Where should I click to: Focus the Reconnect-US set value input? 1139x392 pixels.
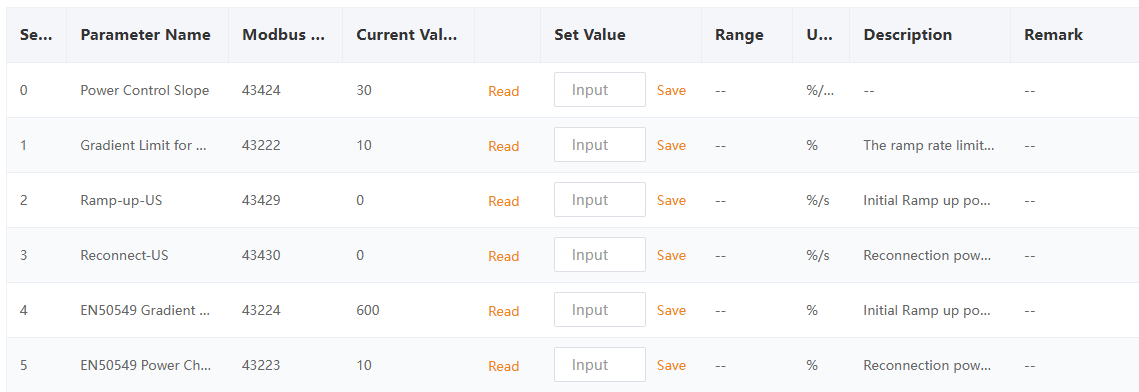[600, 255]
